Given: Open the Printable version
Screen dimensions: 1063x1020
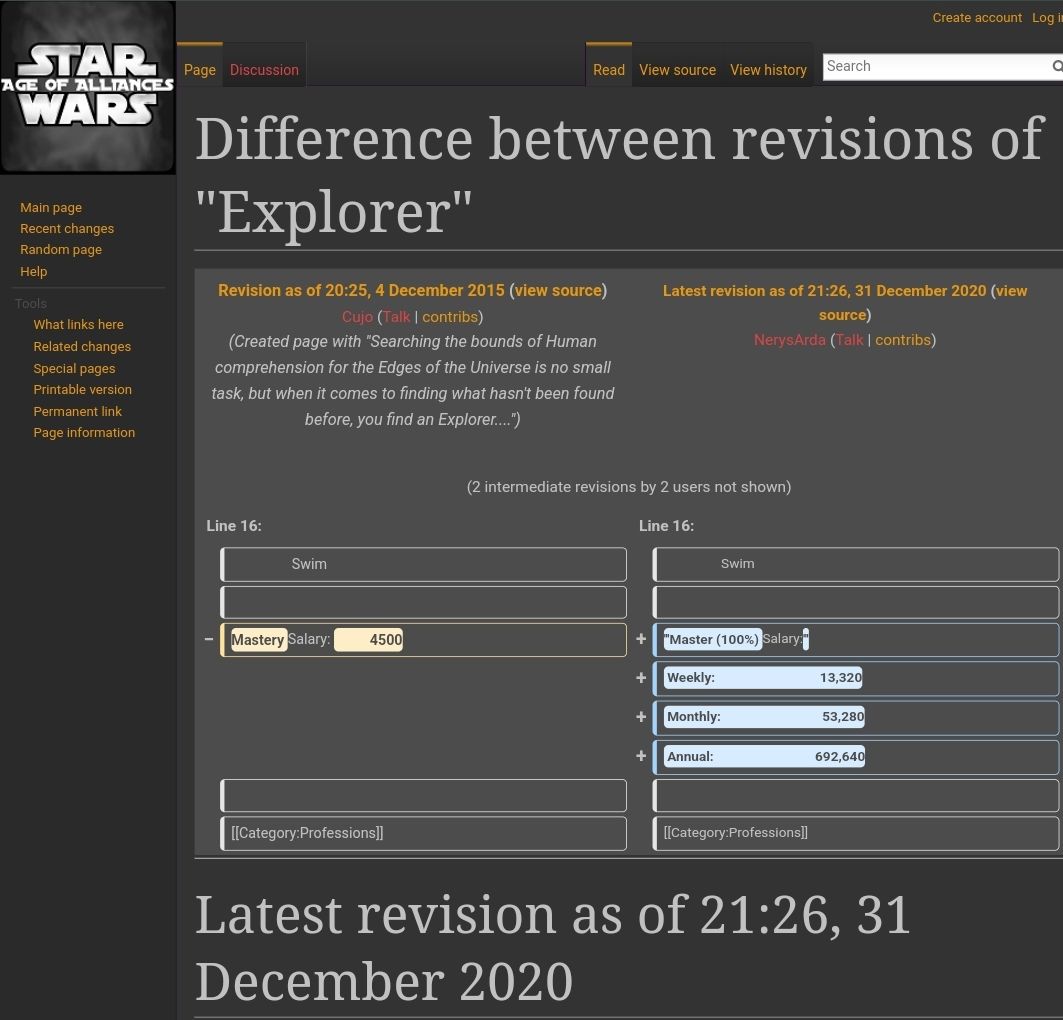Looking at the screenshot, I should [x=82, y=389].
